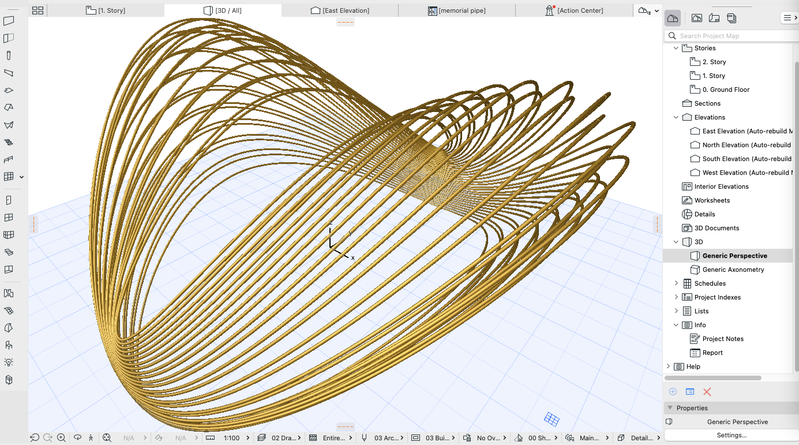Switch to the East Elevation tab
This screenshot has width=799, height=445.
(339, 10)
